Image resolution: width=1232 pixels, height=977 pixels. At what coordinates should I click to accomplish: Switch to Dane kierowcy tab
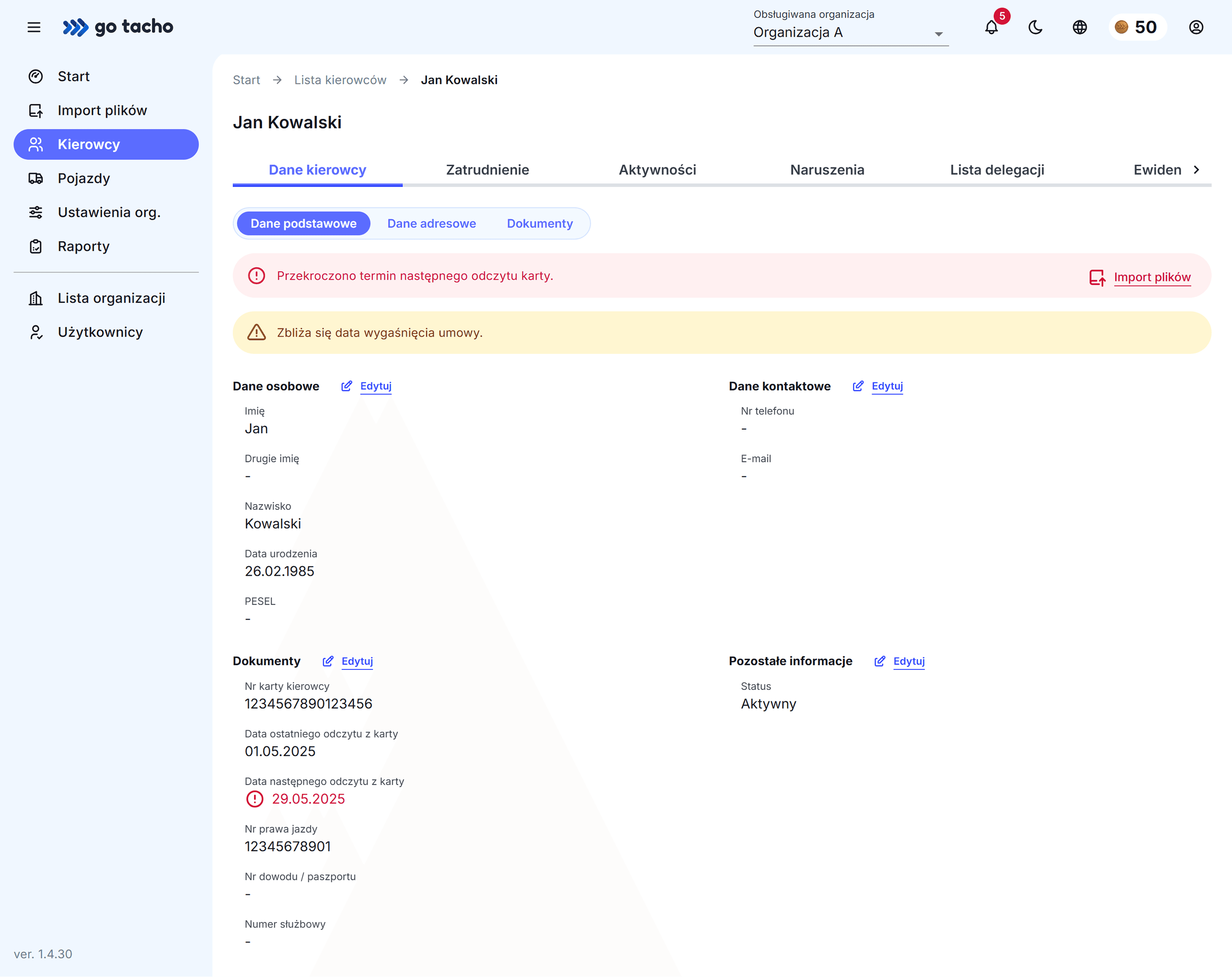point(317,170)
